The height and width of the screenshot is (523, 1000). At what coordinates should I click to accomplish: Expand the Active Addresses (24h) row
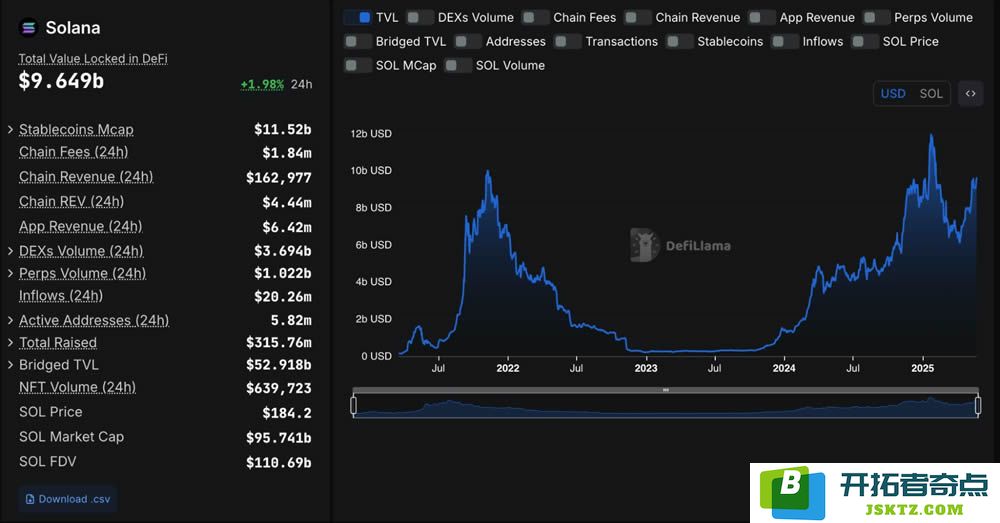(10, 320)
